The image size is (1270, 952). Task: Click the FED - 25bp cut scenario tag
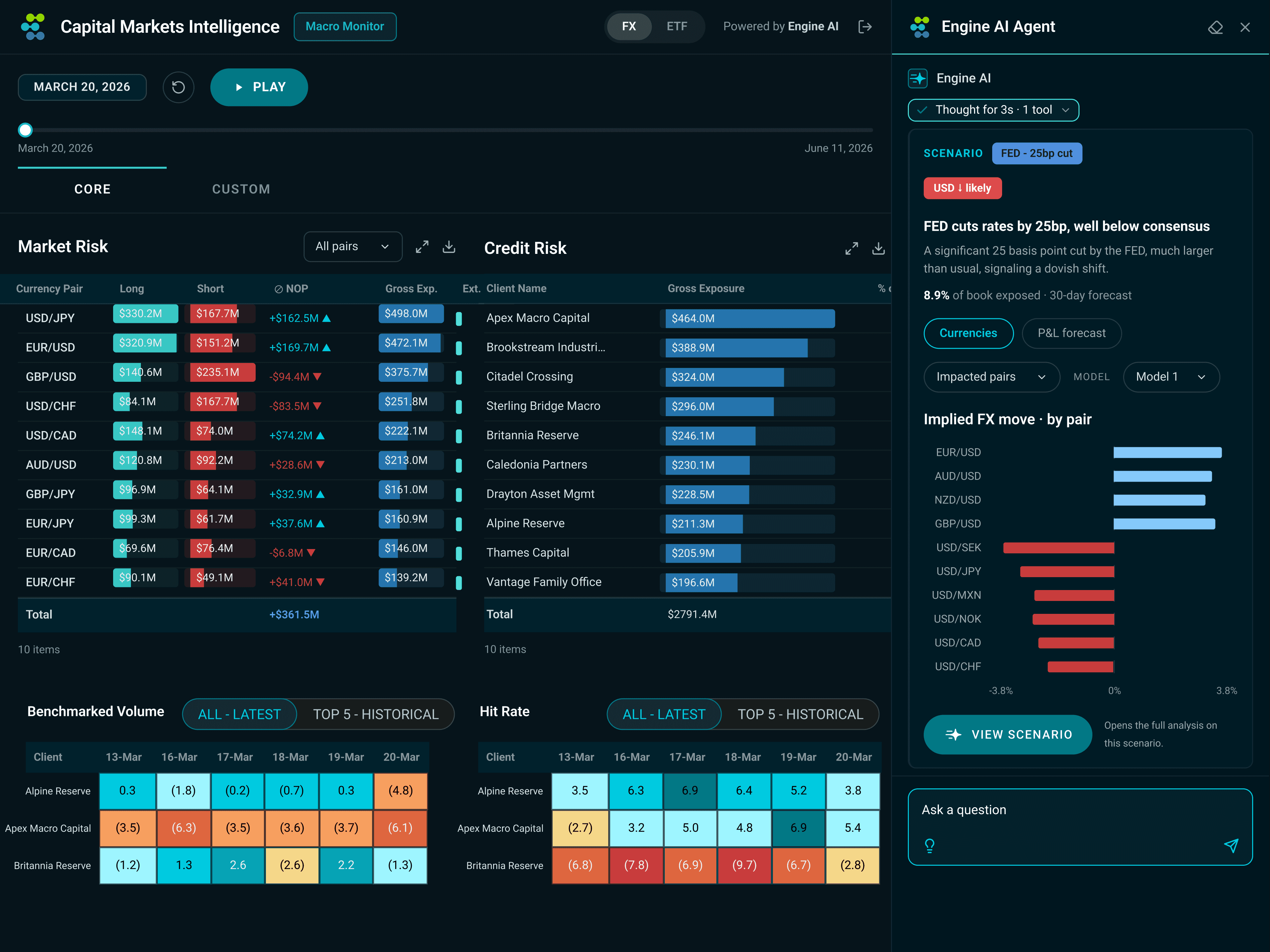1036,154
